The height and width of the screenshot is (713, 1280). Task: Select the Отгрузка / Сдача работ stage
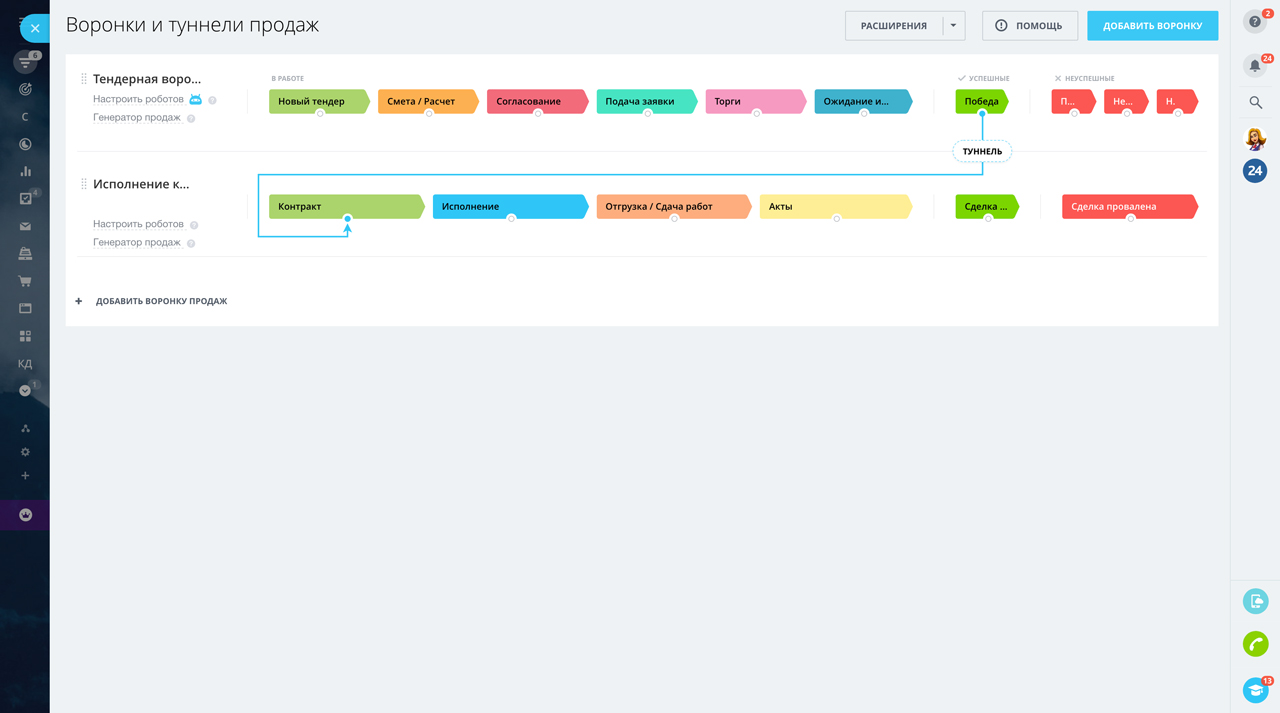[674, 206]
